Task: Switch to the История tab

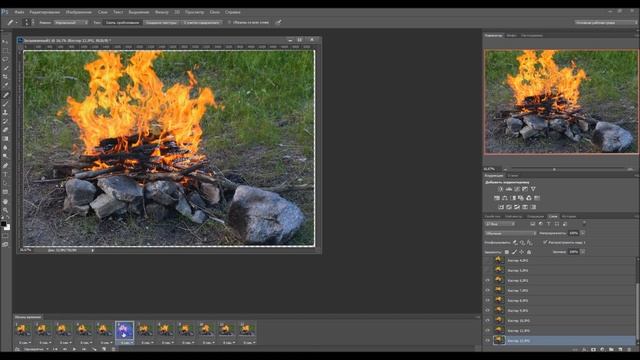Action: (569, 216)
